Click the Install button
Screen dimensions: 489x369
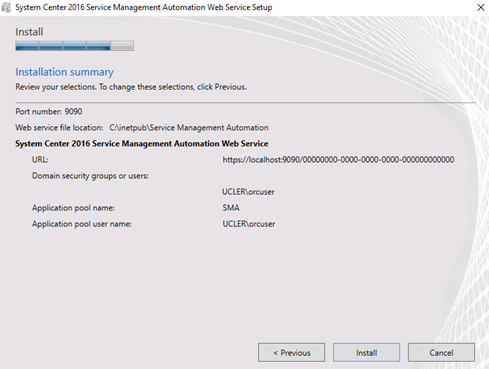click(366, 352)
